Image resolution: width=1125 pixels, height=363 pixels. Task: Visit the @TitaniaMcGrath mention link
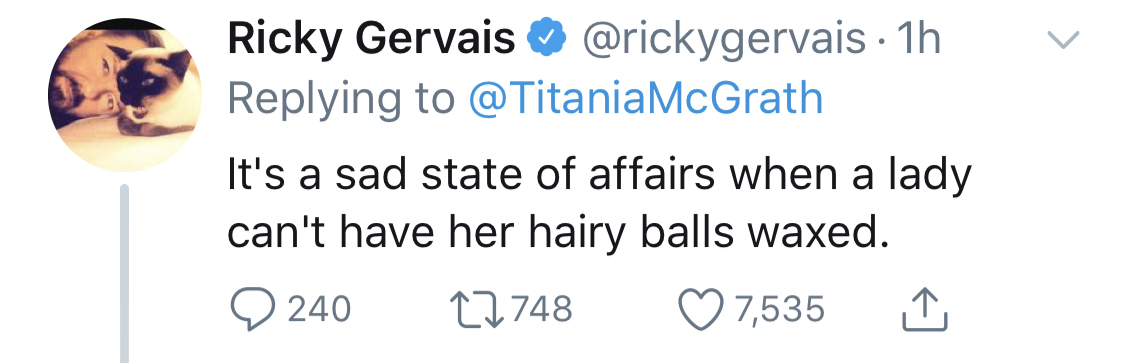click(645, 99)
